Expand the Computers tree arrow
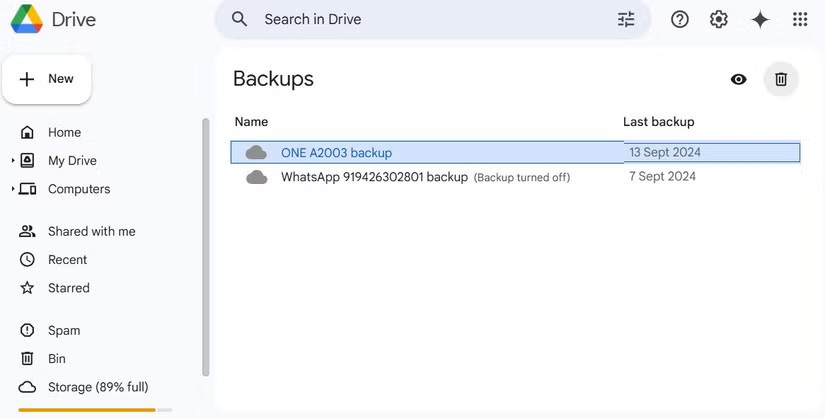Screen dimensions: 825x419 pos(13,189)
